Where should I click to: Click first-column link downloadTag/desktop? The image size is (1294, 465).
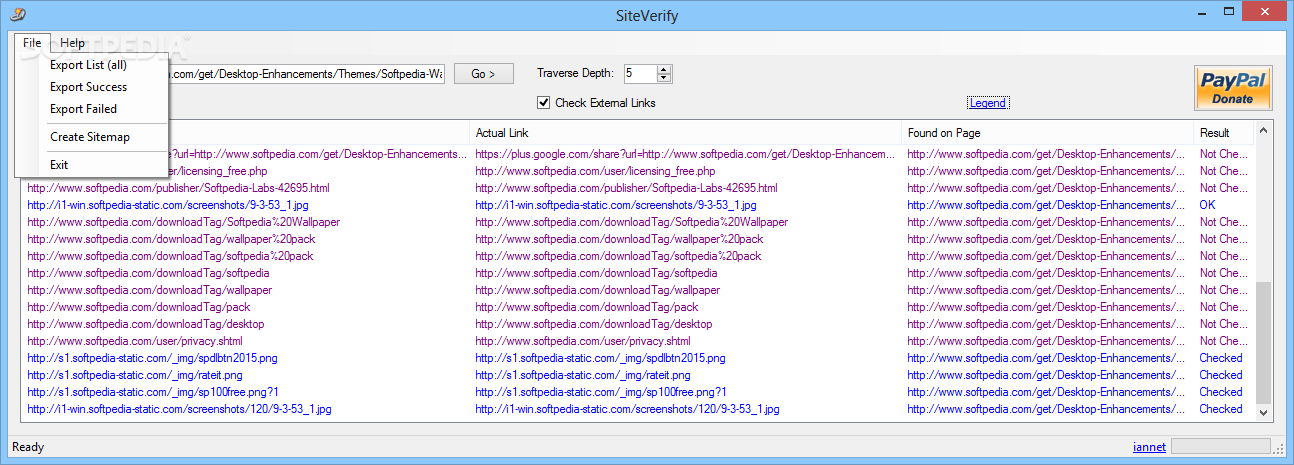click(x=146, y=324)
